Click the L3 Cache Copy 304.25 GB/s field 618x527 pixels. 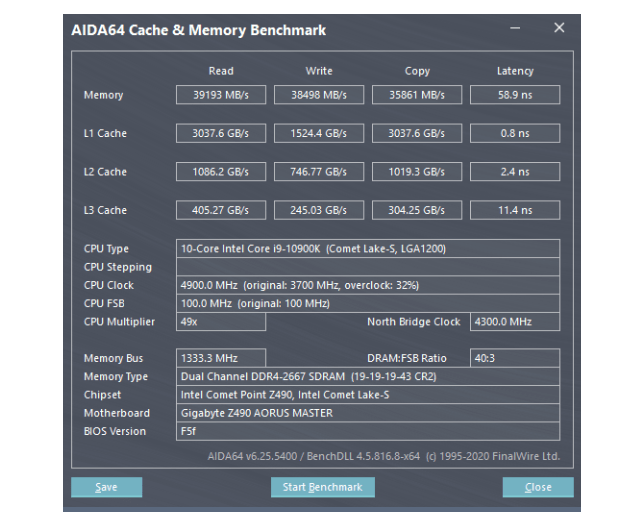tap(416, 210)
